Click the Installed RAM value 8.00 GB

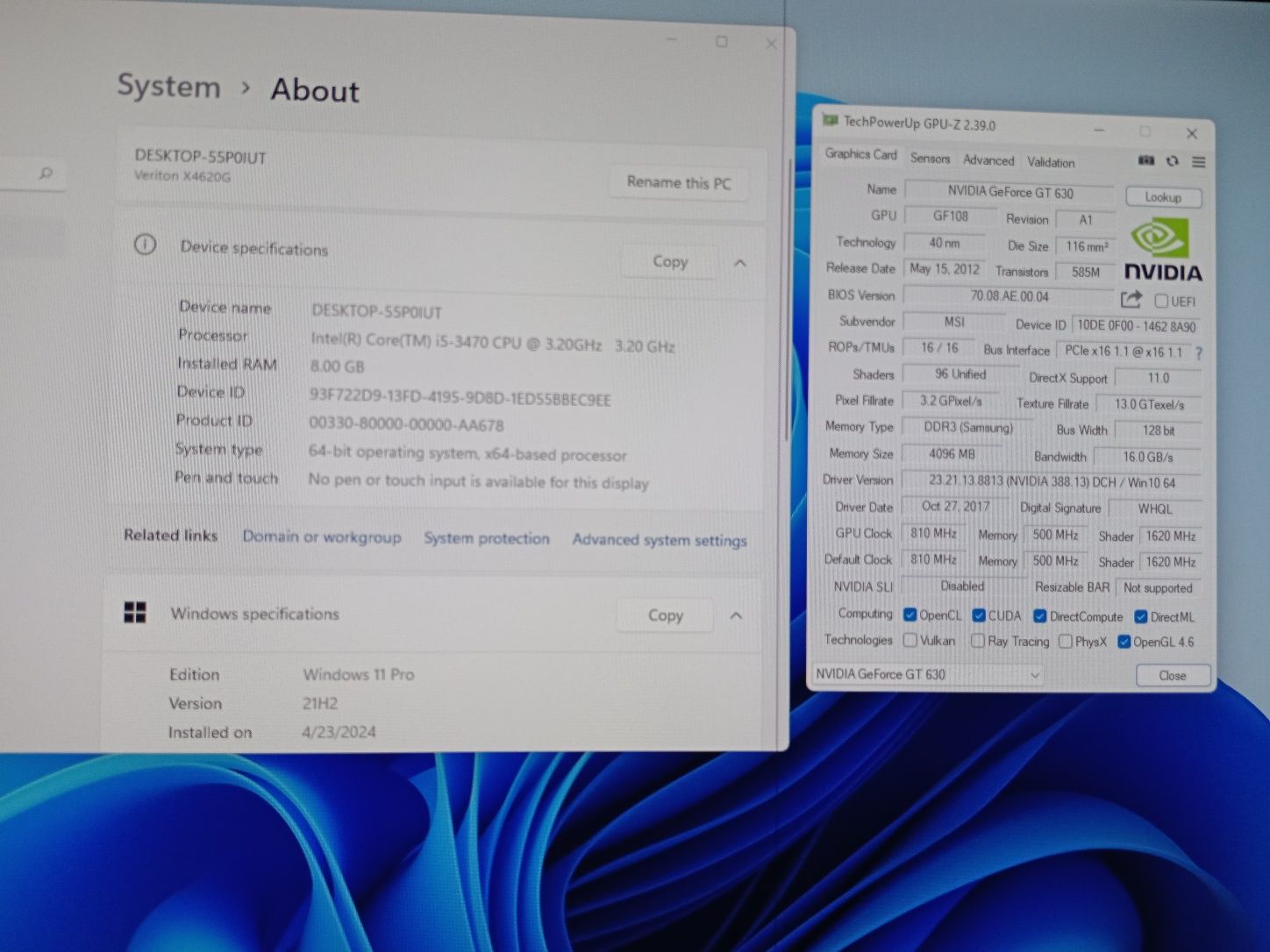tap(337, 366)
